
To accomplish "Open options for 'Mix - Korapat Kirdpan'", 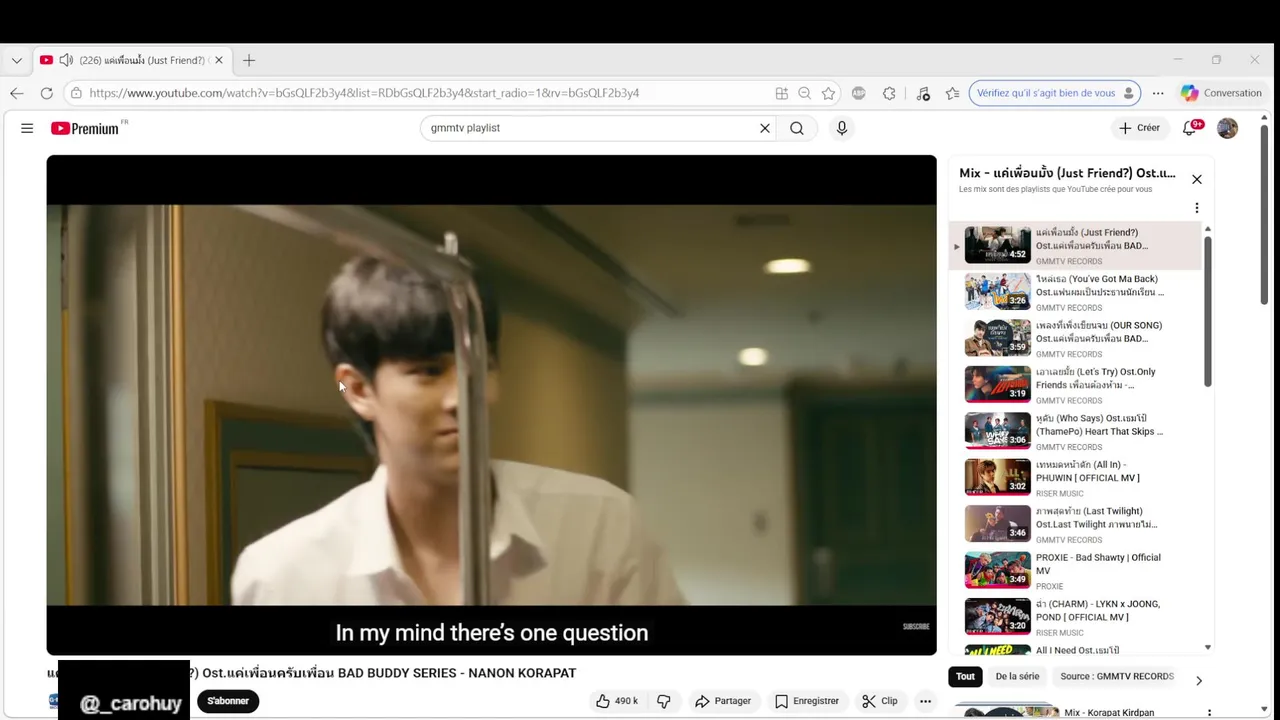I will click(1209, 713).
